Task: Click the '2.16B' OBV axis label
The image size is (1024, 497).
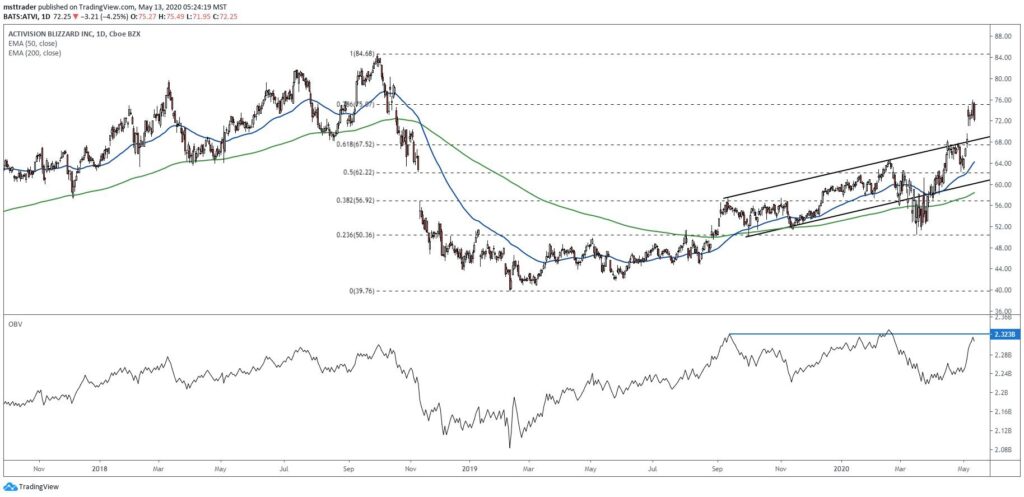Action: point(1002,412)
